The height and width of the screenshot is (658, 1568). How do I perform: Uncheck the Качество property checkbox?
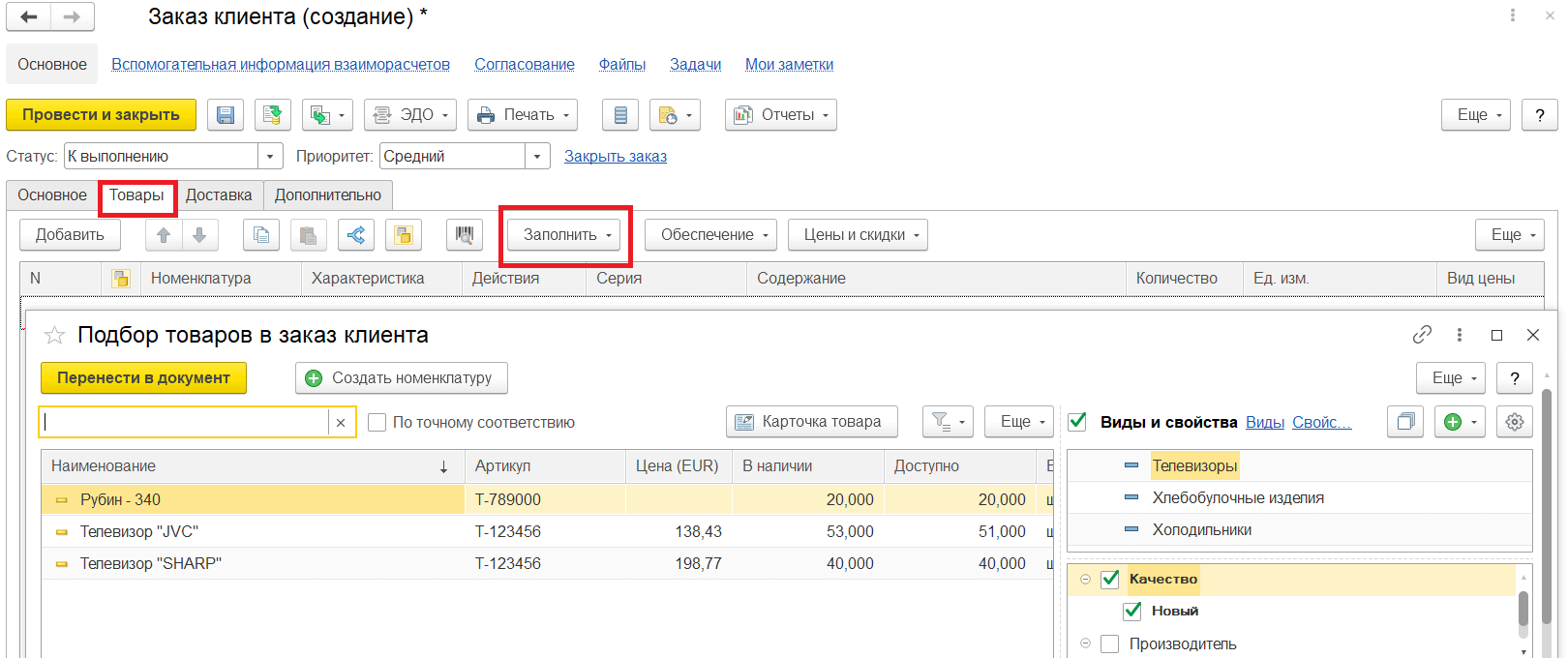(x=1110, y=580)
